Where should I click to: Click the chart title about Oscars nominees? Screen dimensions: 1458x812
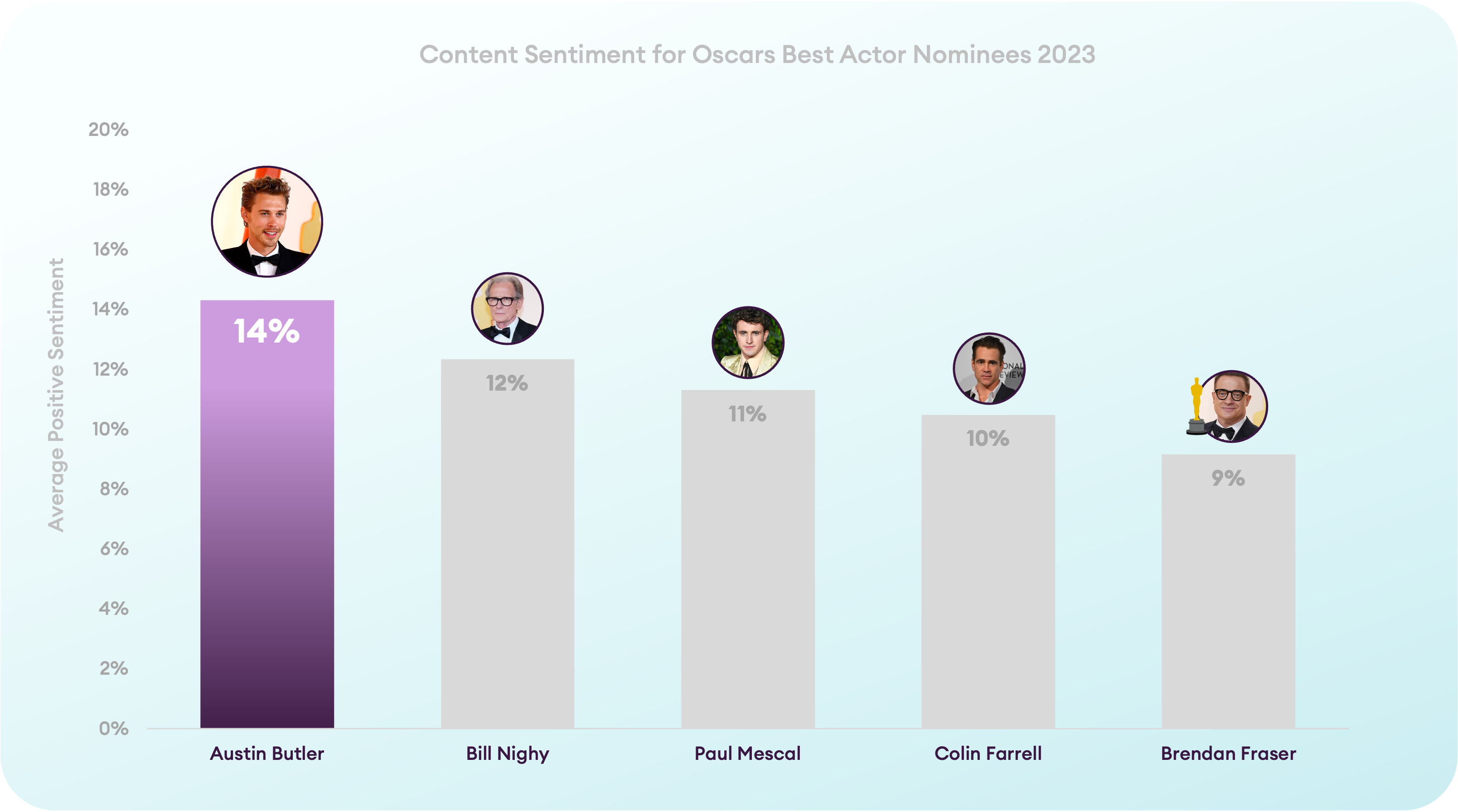(757, 55)
